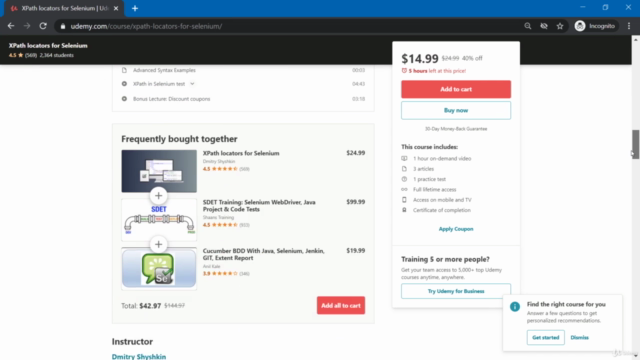This screenshot has height=360, width=640.
Task: Open the XPath locators for Selenium course thumbnail
Action: click(159, 171)
